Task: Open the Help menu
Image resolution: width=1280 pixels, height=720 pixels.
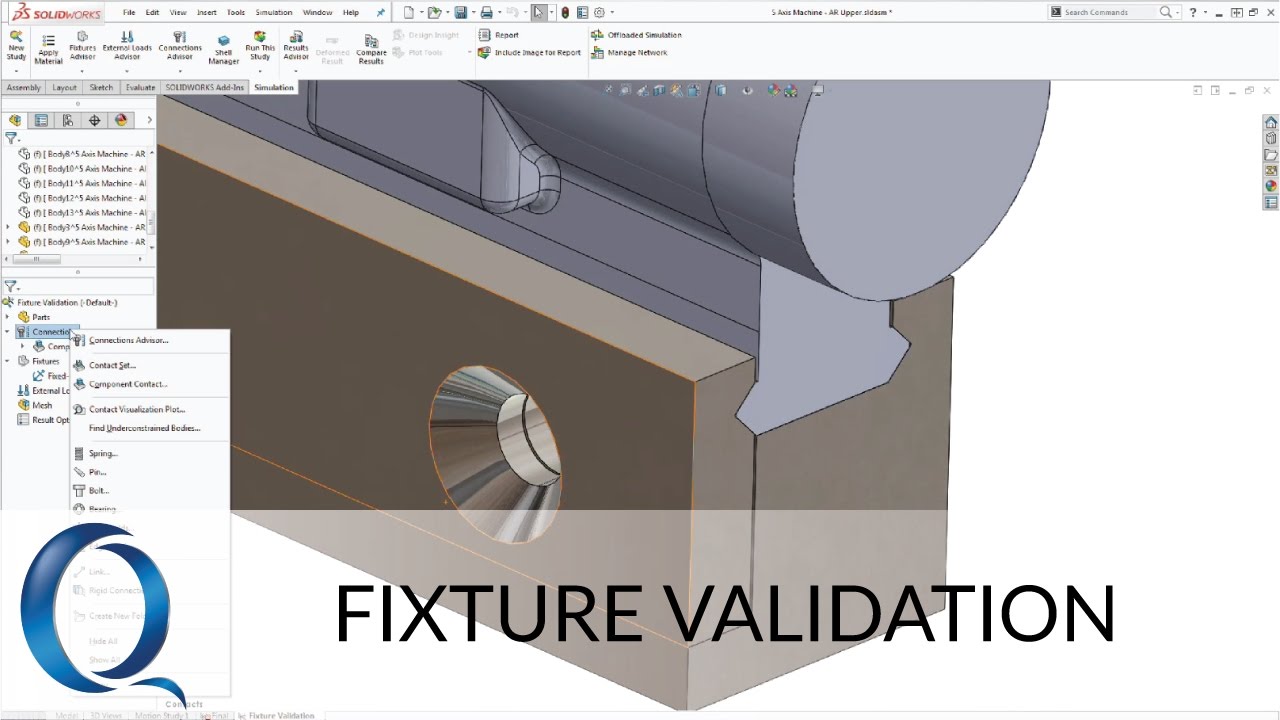Action: (351, 13)
